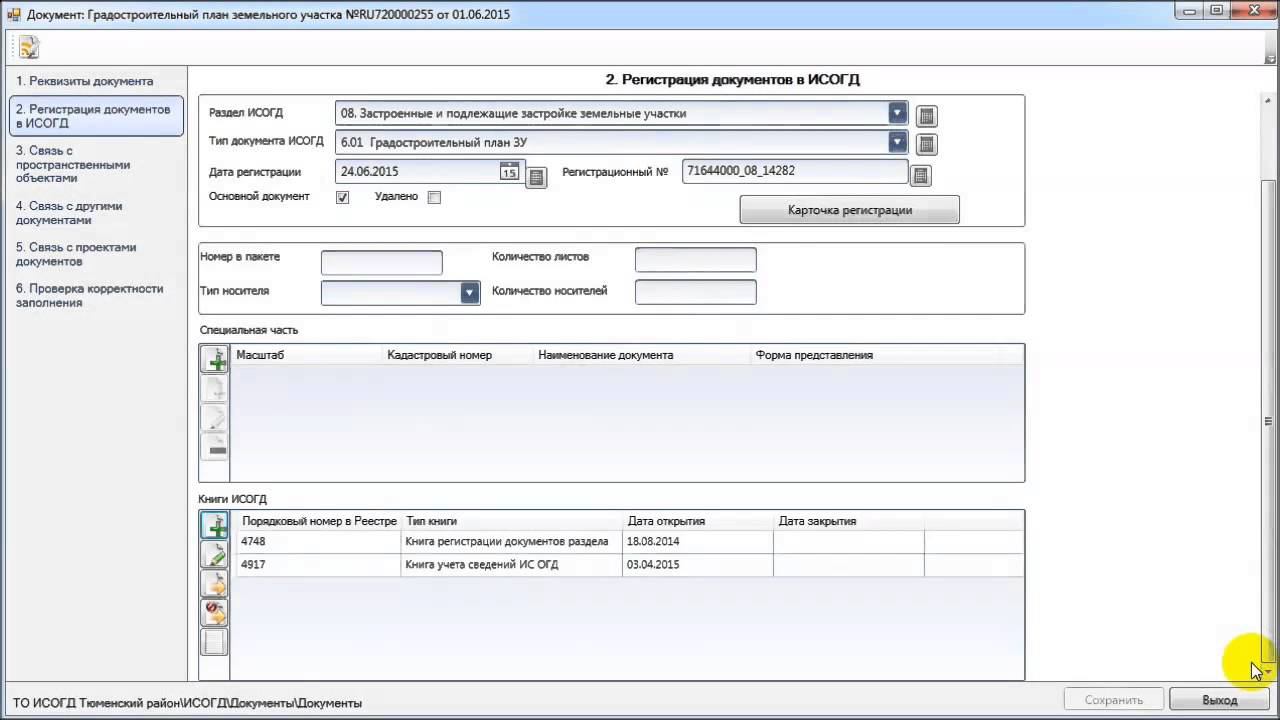
Task: Toggle the Основной документ checkbox
Action: [x=342, y=198]
